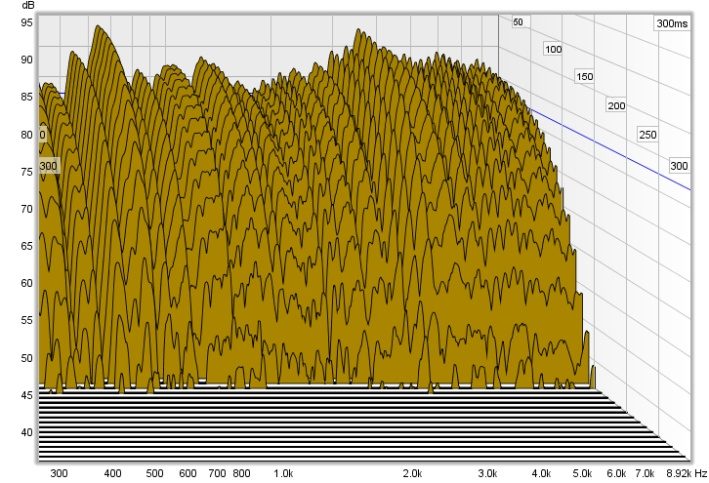Click the 5.0k frequency axis label

pos(582,474)
